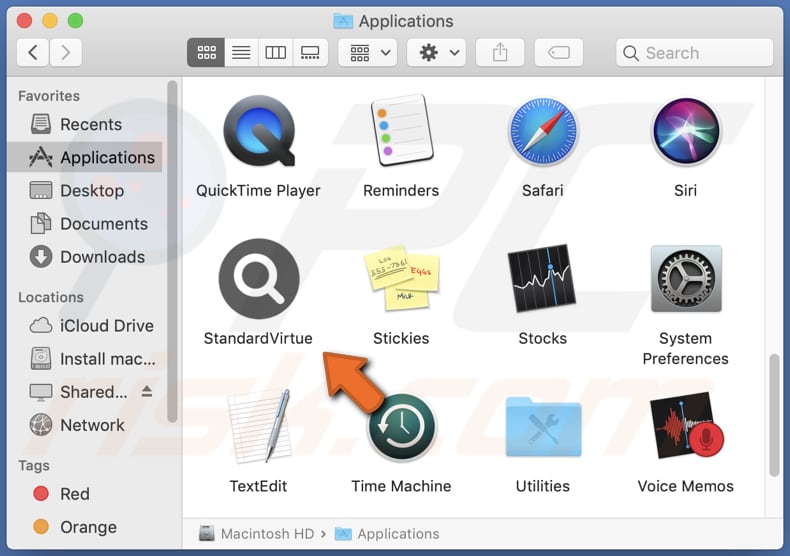The height and width of the screenshot is (556, 790).
Task: Click the Edit Tags toolbar button
Action: [x=559, y=52]
